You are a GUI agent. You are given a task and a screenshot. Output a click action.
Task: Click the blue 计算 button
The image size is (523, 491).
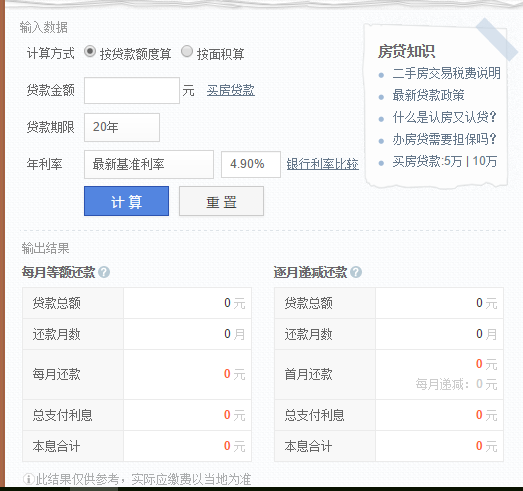(126, 201)
